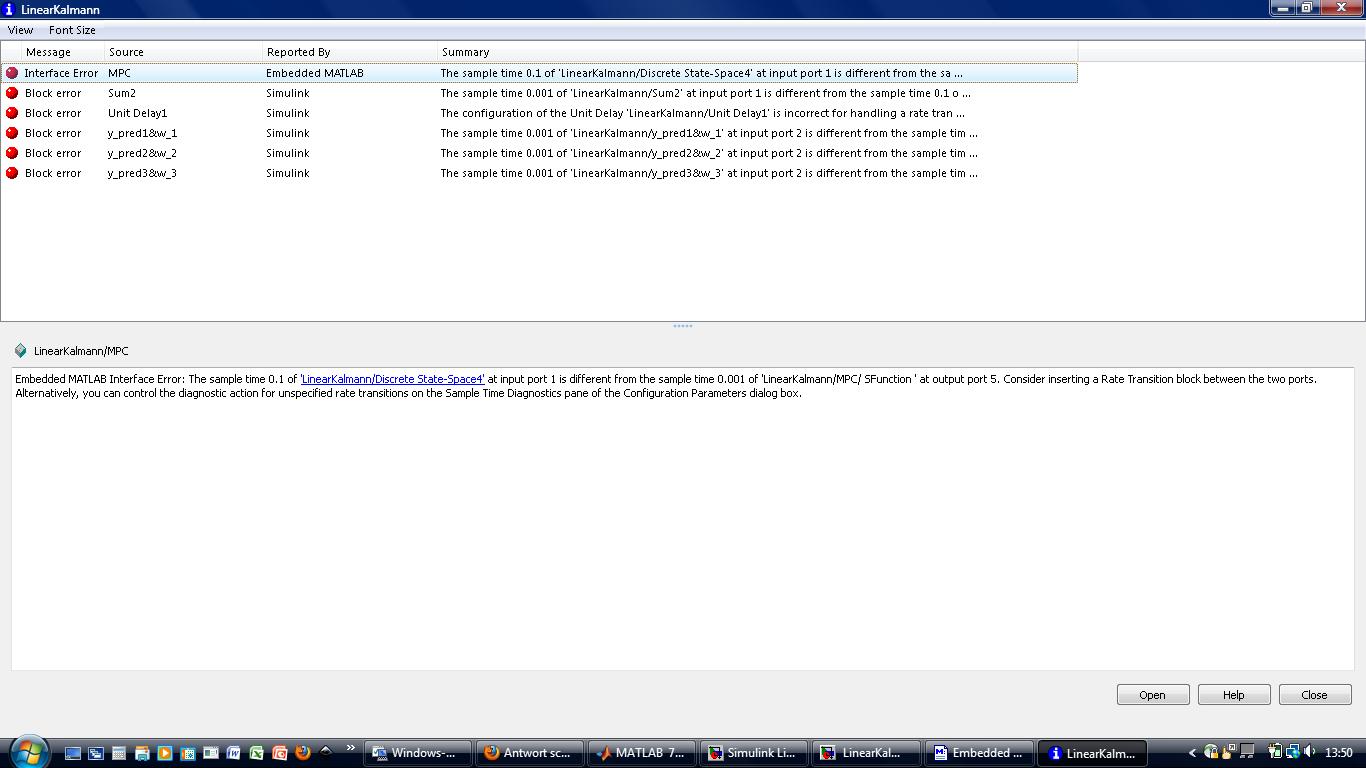Expand hidden quick launch icons chevron
Screen dimensions: 1366x768
click(350, 748)
